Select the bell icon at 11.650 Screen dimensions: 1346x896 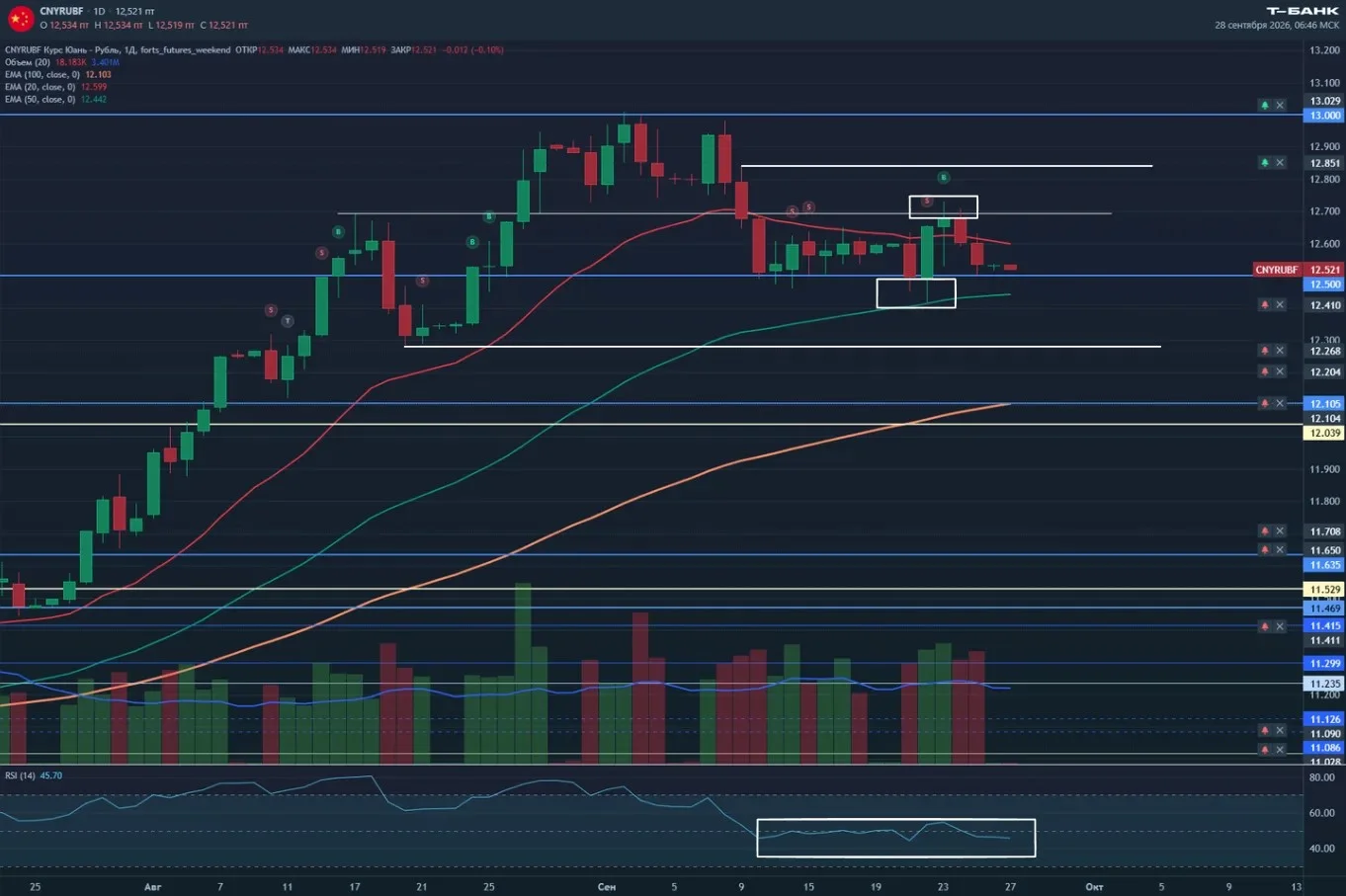point(1265,549)
